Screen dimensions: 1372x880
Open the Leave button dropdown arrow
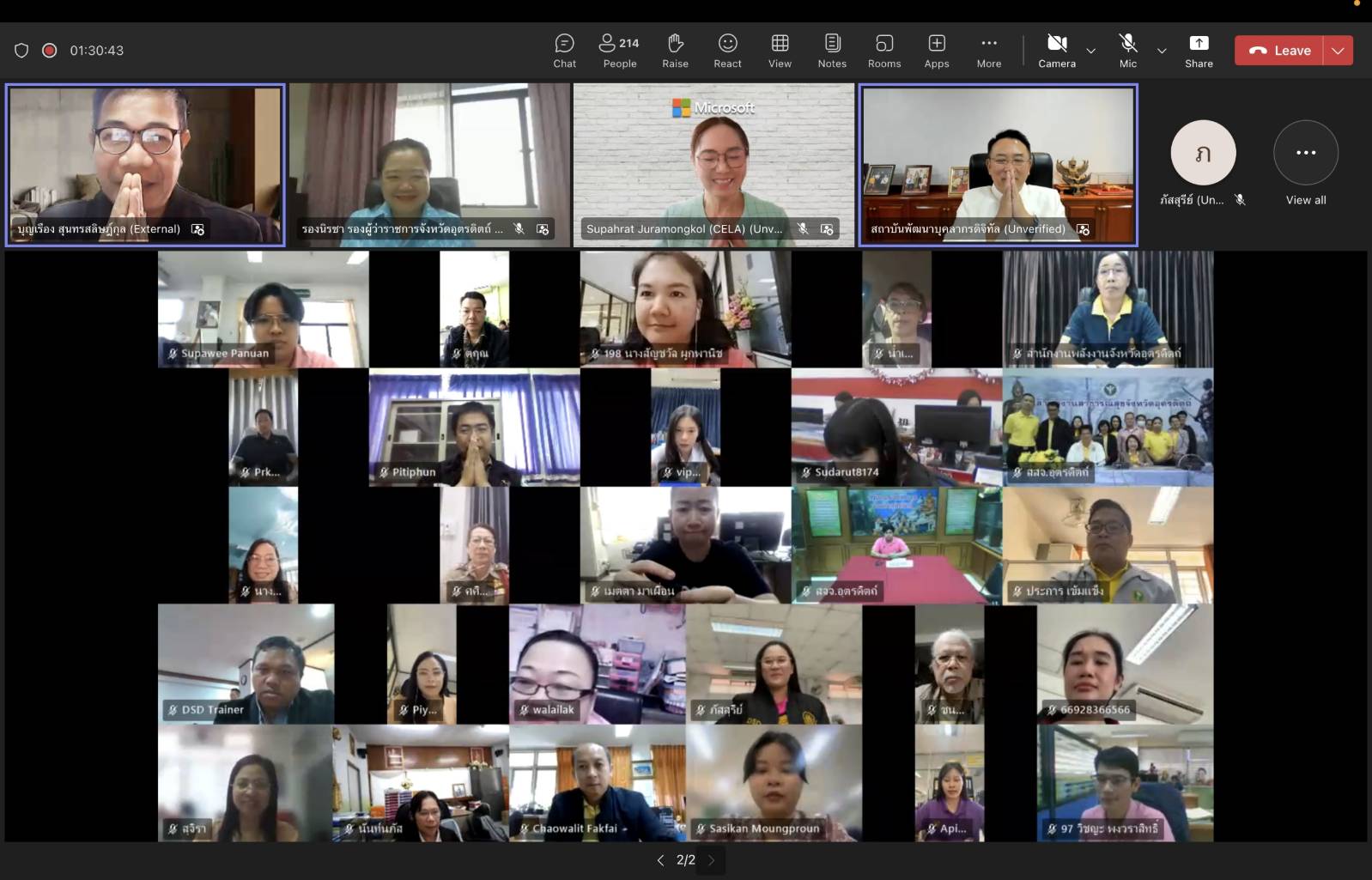tap(1338, 51)
